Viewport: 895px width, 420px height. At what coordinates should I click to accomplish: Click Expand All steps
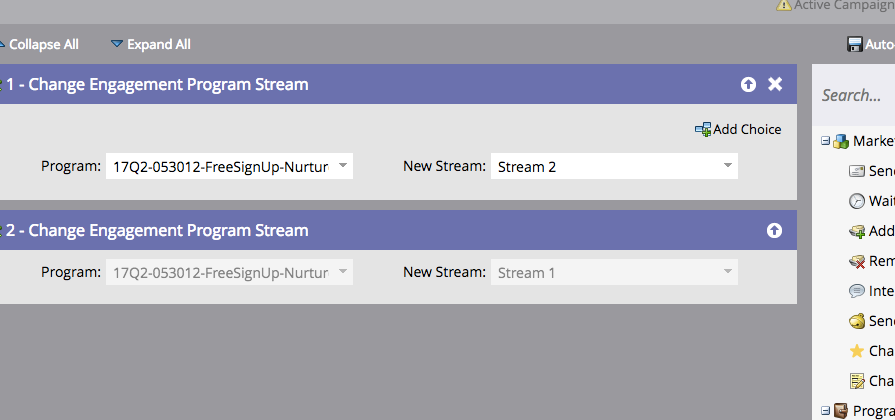click(x=151, y=45)
